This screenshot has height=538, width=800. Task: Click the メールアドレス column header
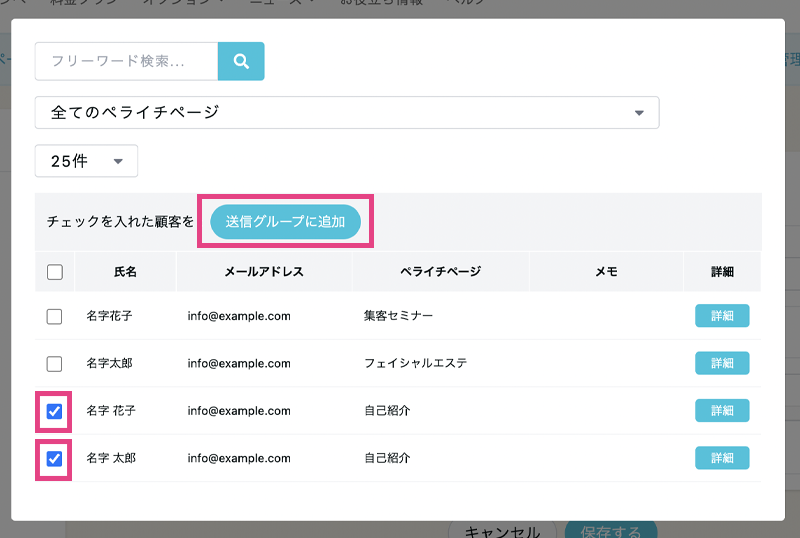pos(264,272)
